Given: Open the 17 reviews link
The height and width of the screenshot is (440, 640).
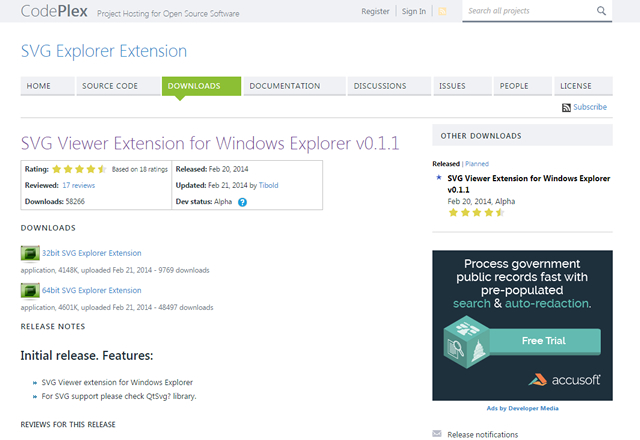Looking at the screenshot, I should click(78, 185).
